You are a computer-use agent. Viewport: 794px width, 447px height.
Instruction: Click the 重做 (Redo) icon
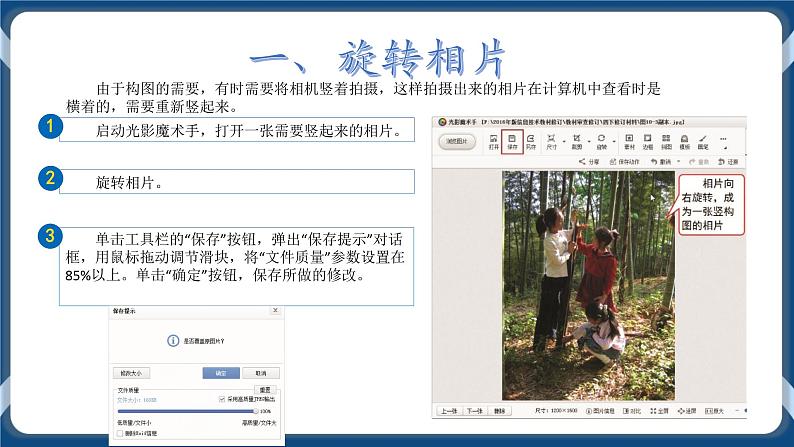click(699, 161)
